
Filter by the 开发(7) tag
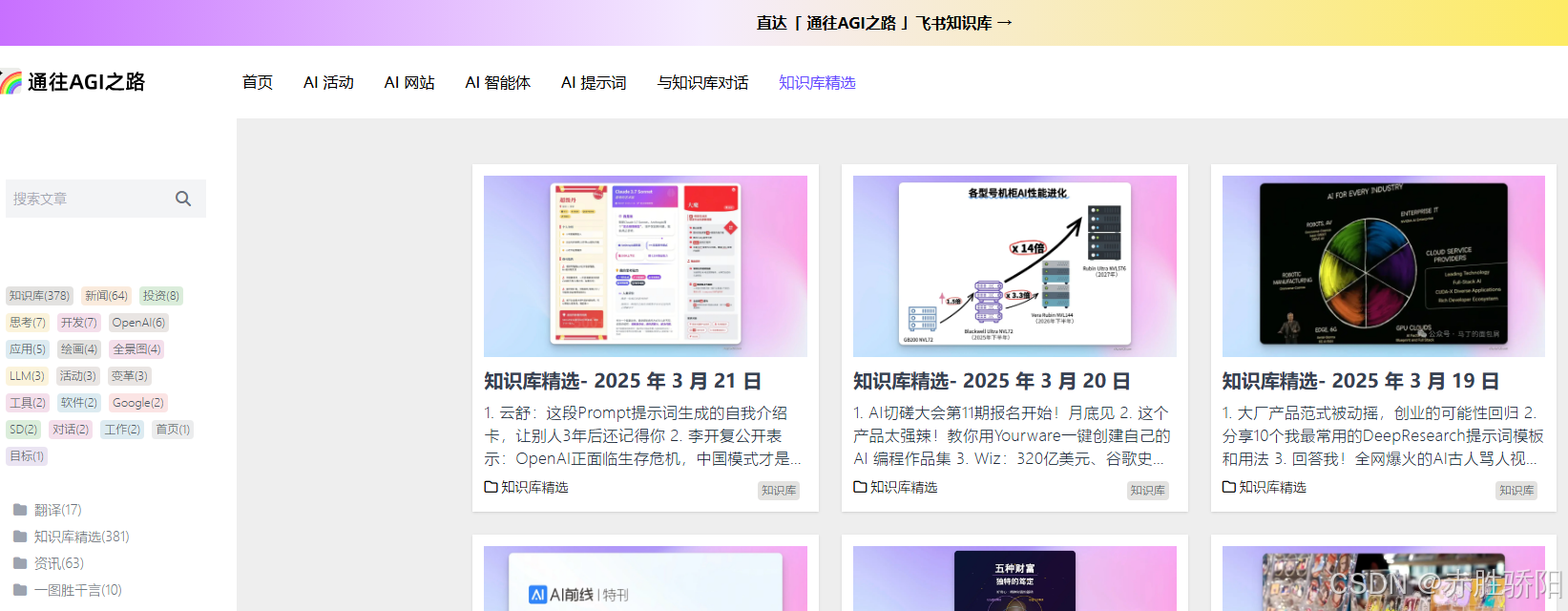click(78, 323)
